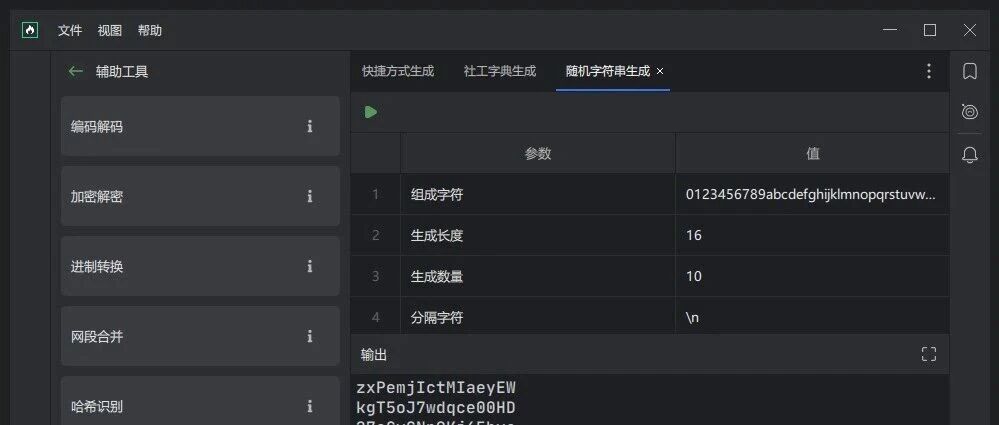This screenshot has height=425, width=999.
Task: Click the radar target icon in sidebar
Action: [x=970, y=112]
